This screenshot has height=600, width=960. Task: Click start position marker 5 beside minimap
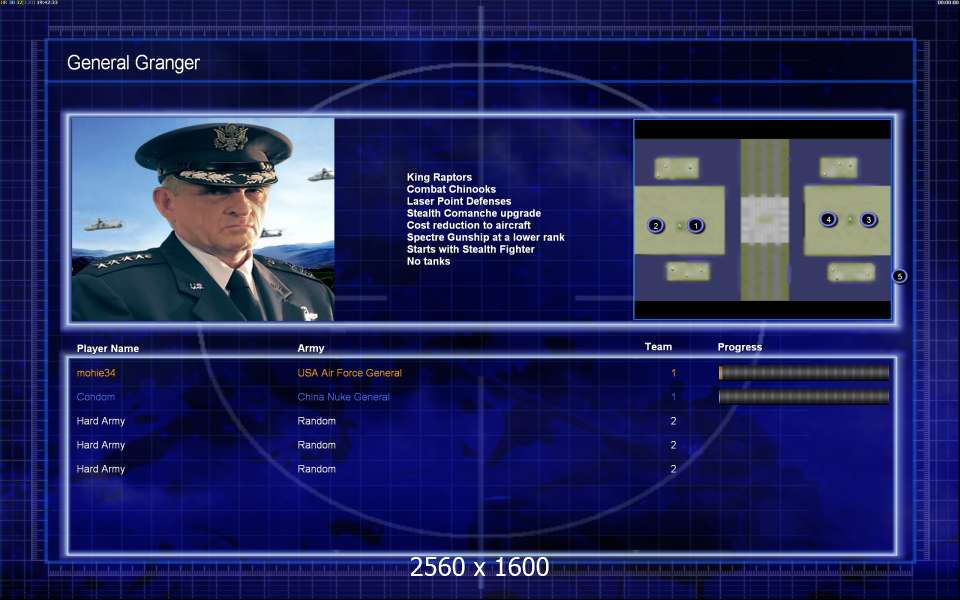coord(899,276)
